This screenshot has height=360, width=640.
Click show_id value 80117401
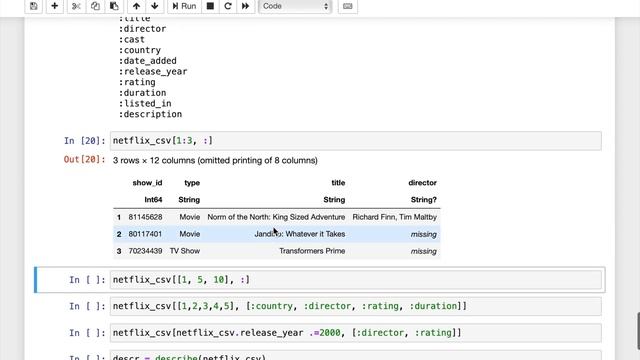(145, 234)
